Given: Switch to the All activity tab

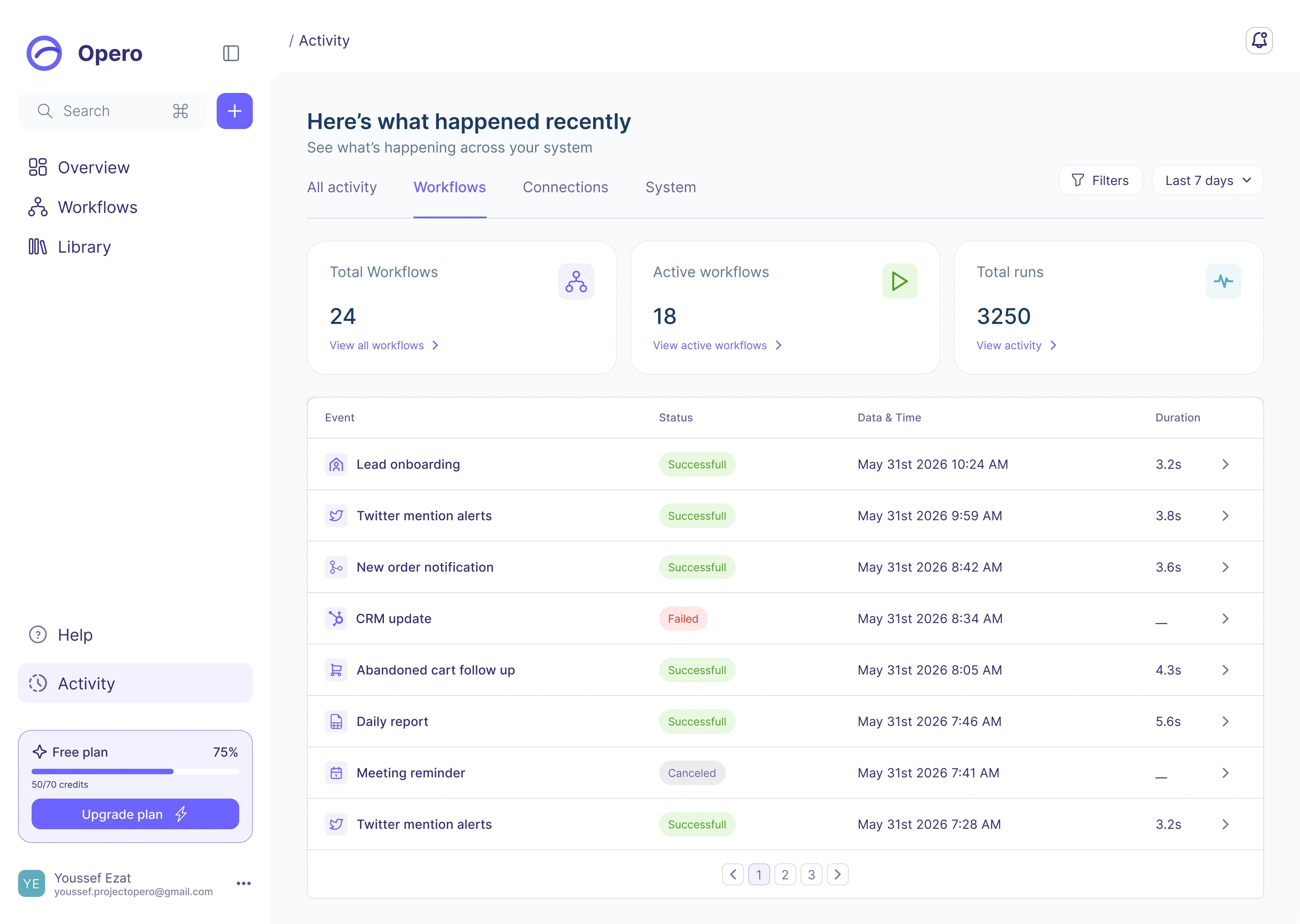Looking at the screenshot, I should 341,187.
